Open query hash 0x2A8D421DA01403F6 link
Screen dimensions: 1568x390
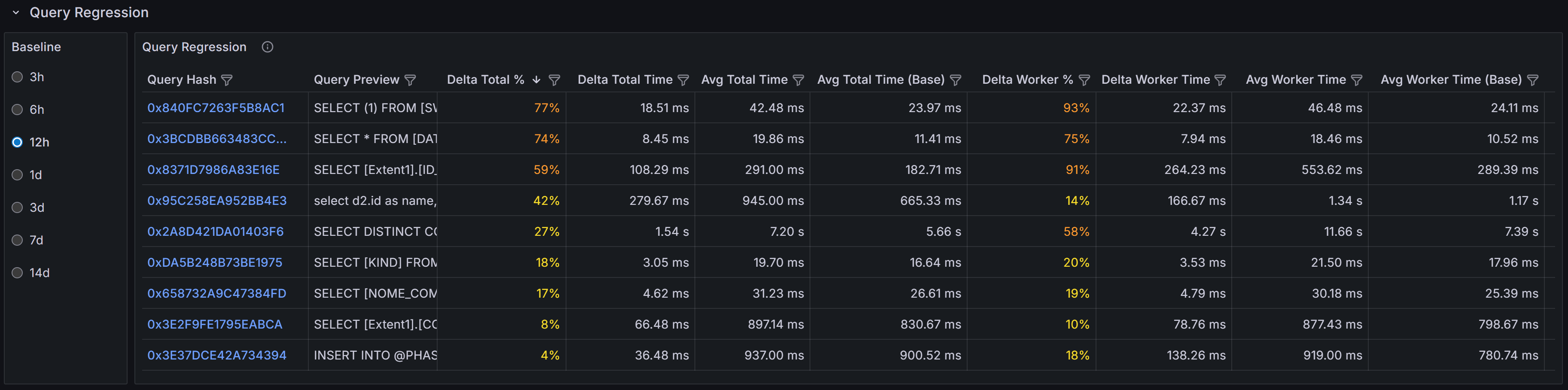(x=215, y=231)
